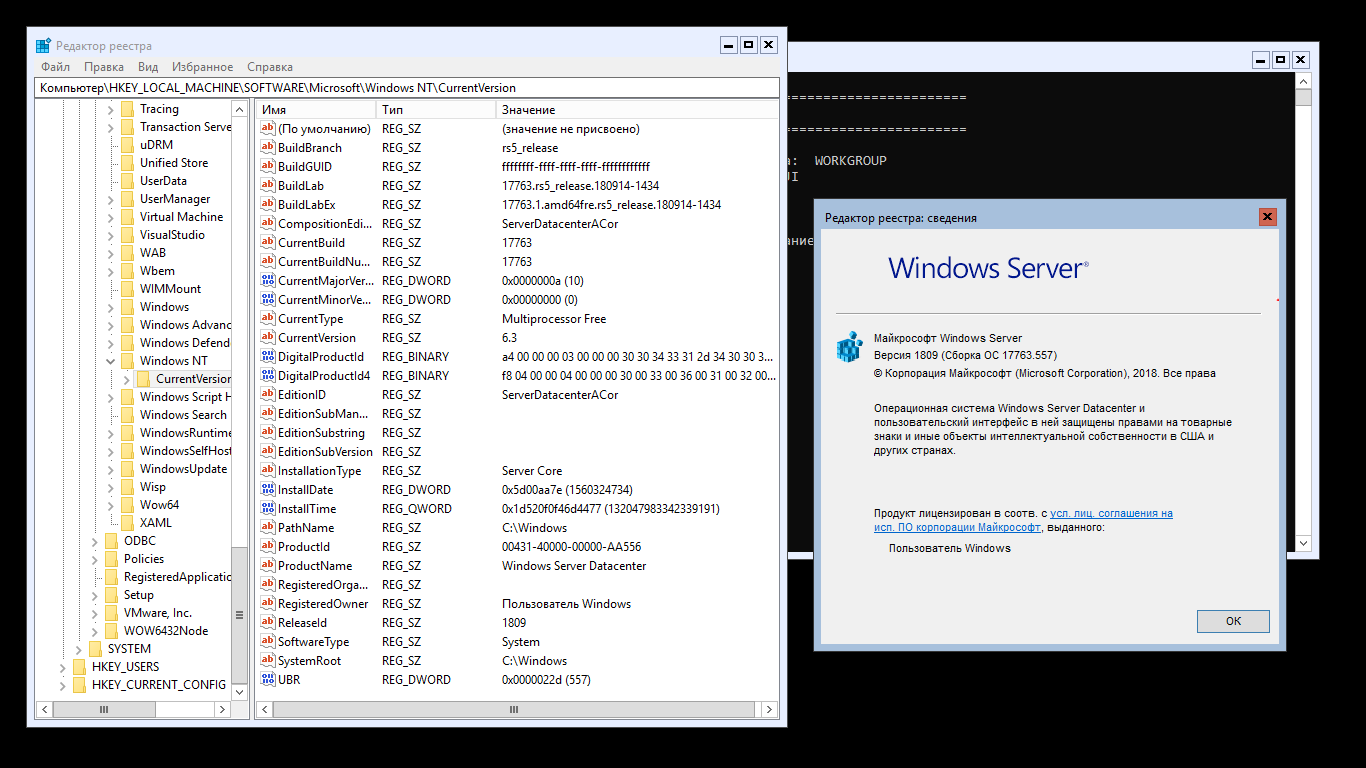Screen dimensions: 1366x768
Task: Maximize the background console window
Action: pos(1280,60)
